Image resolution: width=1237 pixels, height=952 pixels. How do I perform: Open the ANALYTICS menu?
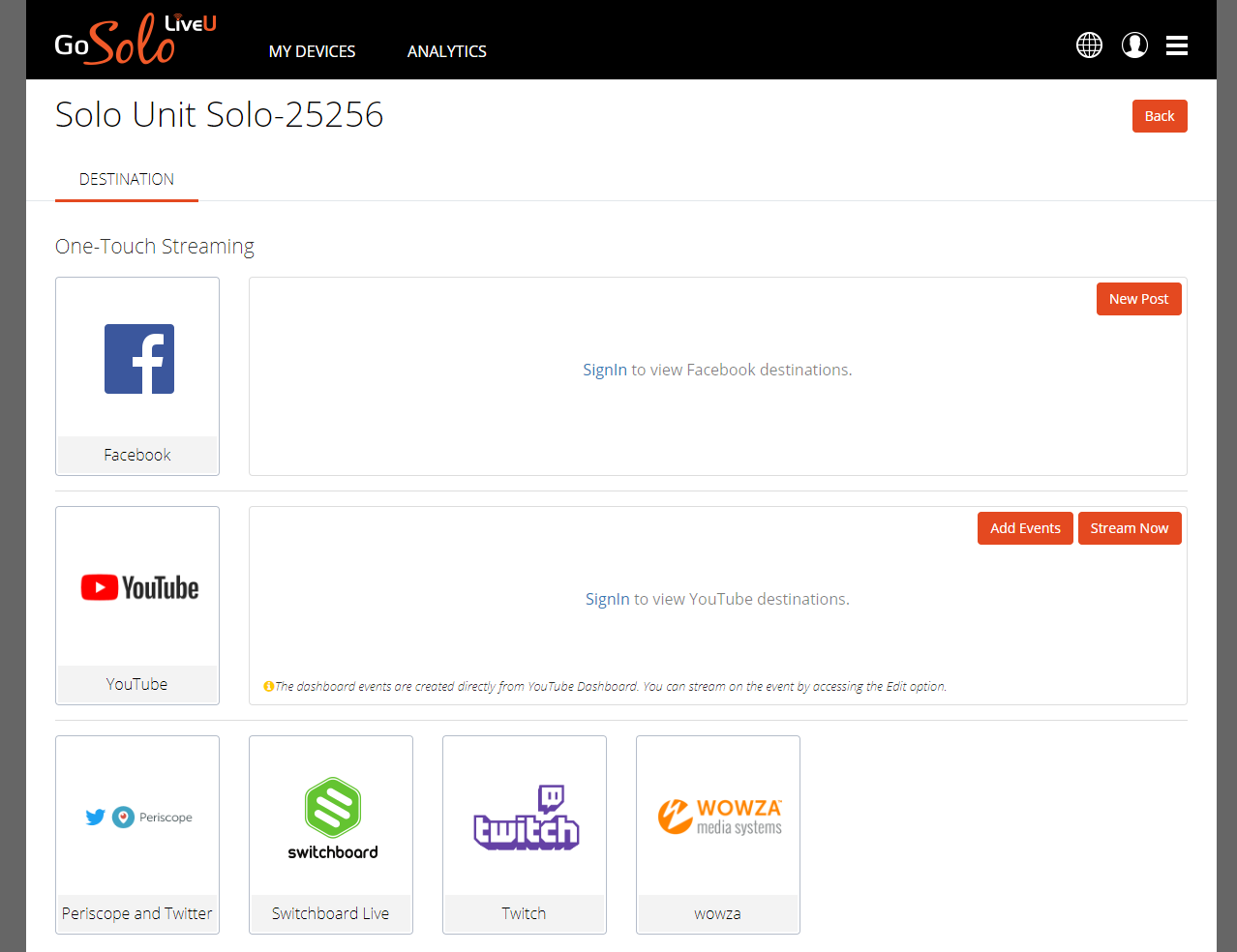[446, 51]
